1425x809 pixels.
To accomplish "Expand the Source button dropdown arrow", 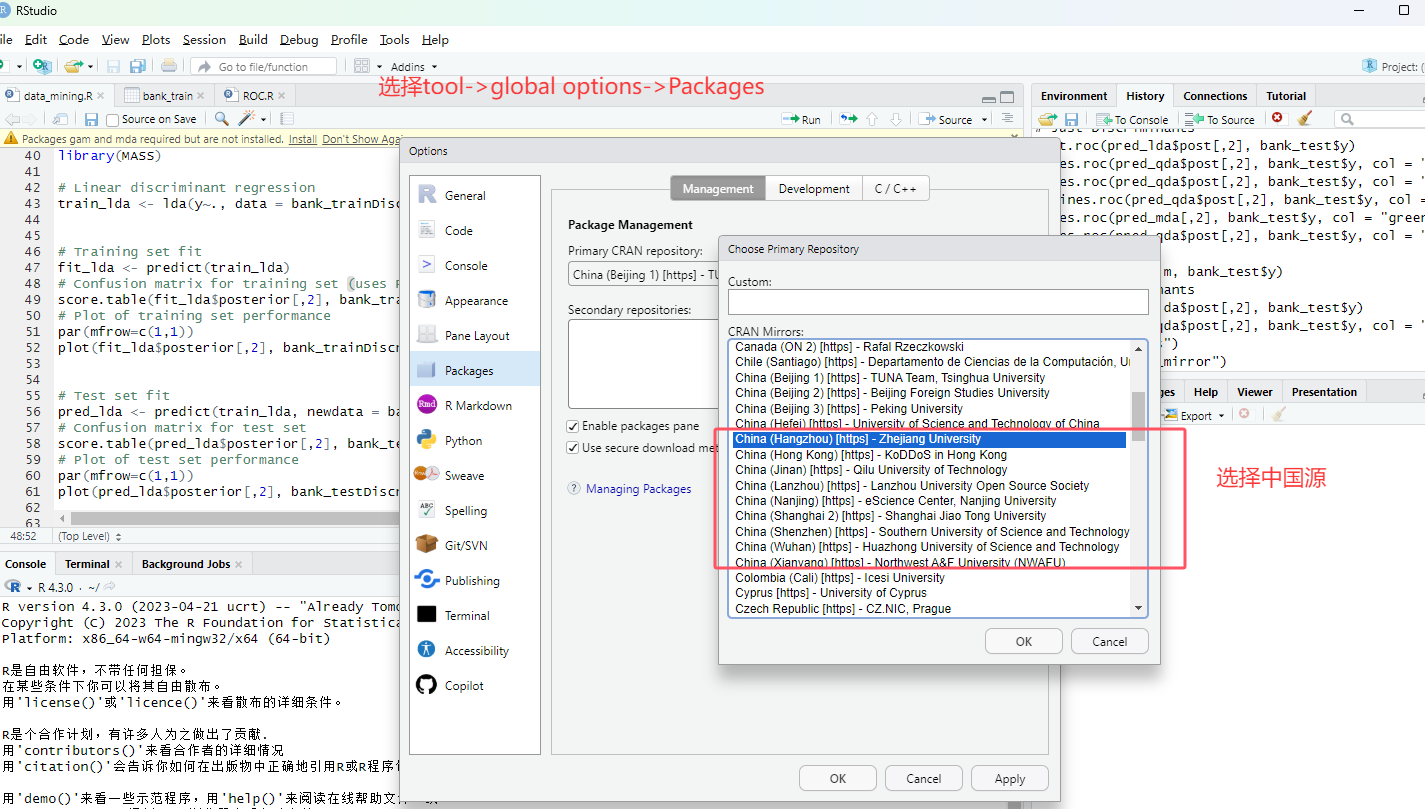I will (x=986, y=120).
